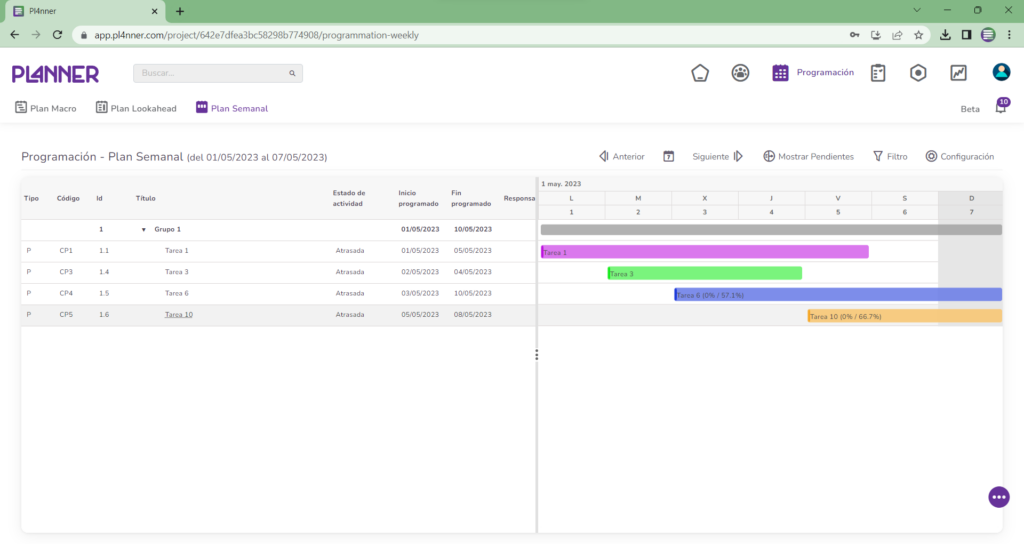Click the Beta label
This screenshot has height=544, width=1024.
pos(970,109)
